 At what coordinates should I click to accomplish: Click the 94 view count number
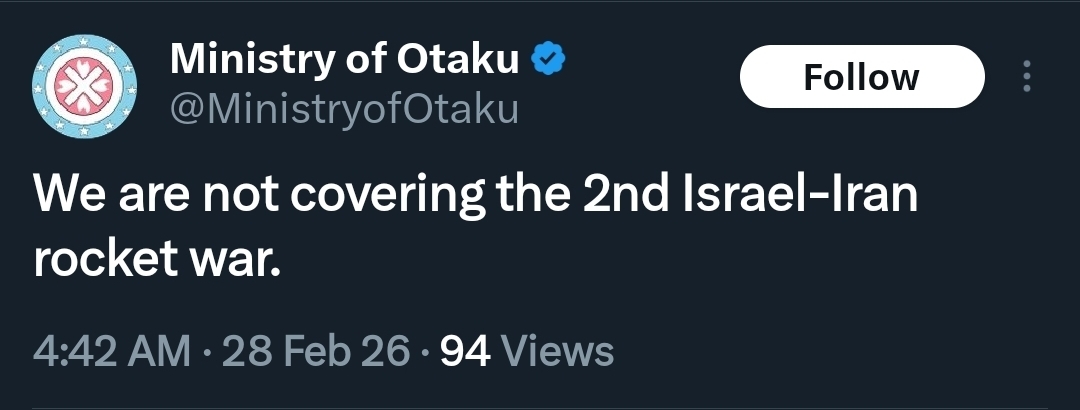(x=465, y=351)
